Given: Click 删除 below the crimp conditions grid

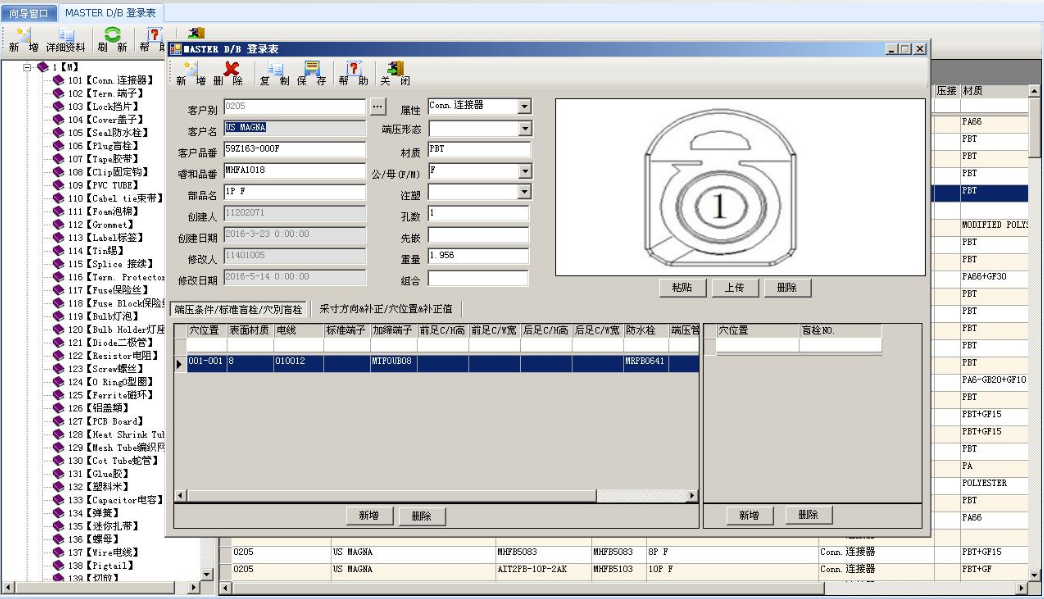Looking at the screenshot, I should tap(421, 516).
